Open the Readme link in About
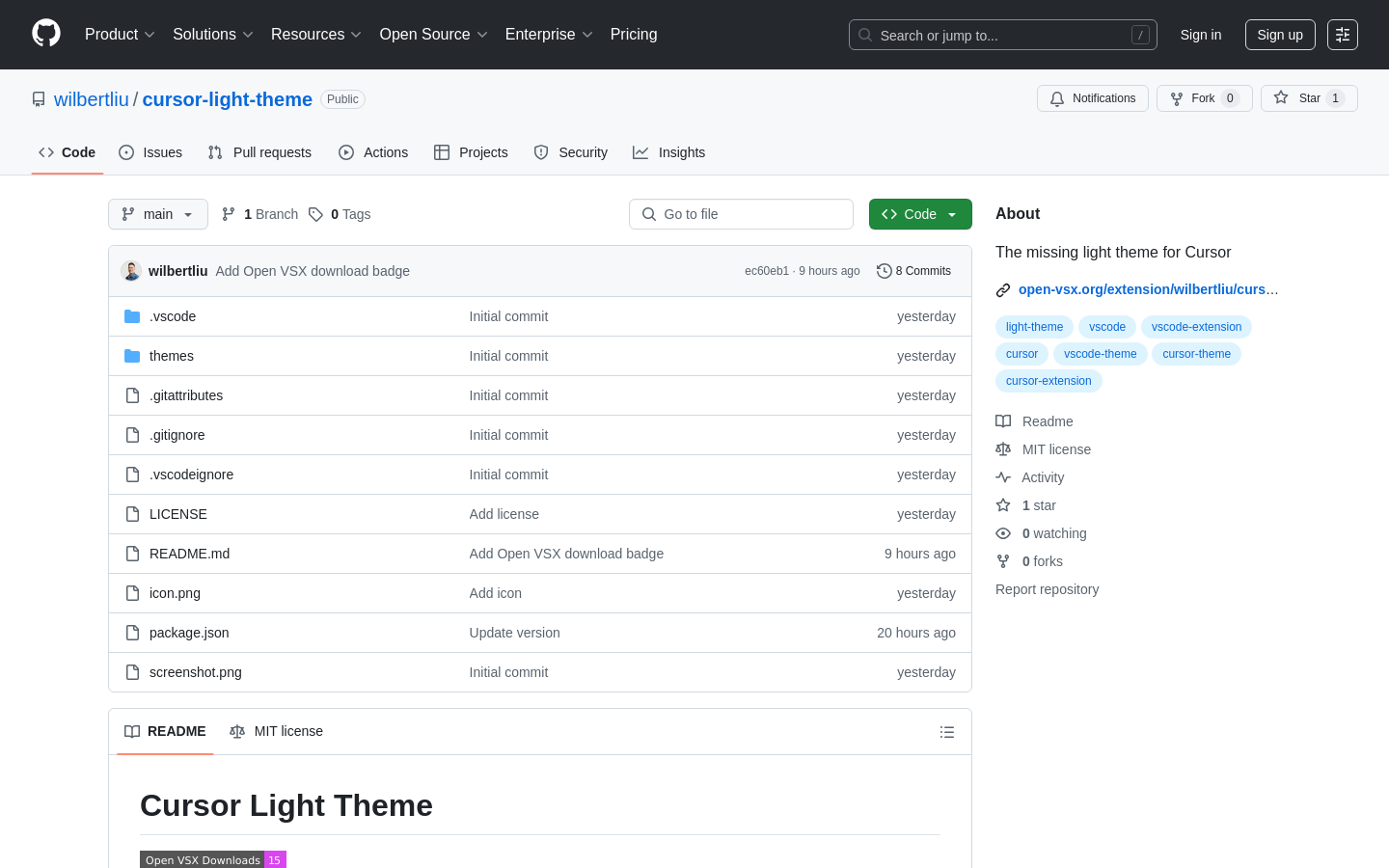The width and height of the screenshot is (1389, 868). coord(1034,421)
